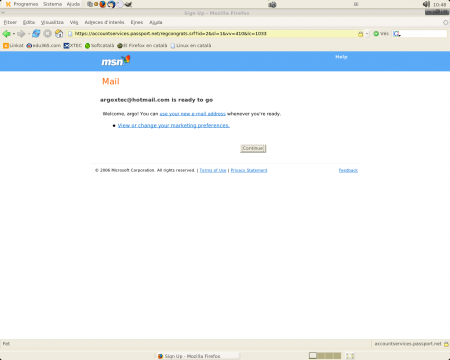Open the Softcatalà bookmark
Viewport: 450px width, 360px height.
click(99, 46)
